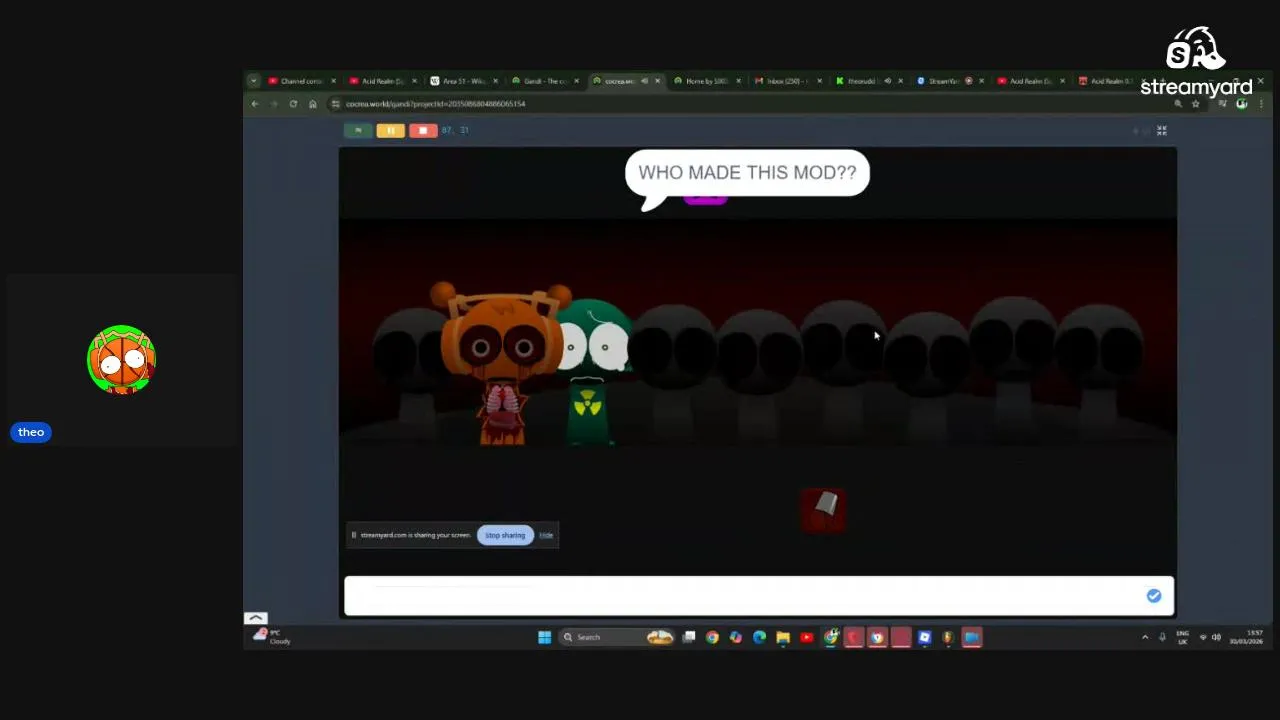Reload the browser page
Screen dimensions: 1280x720
[293, 104]
